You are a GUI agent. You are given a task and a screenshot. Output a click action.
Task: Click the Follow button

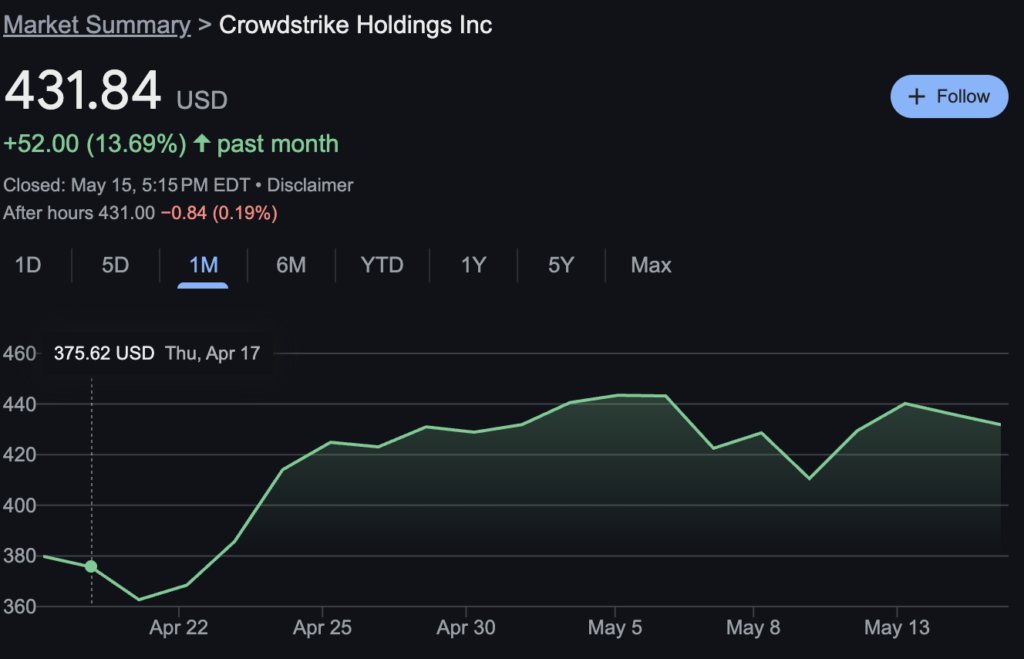949,97
